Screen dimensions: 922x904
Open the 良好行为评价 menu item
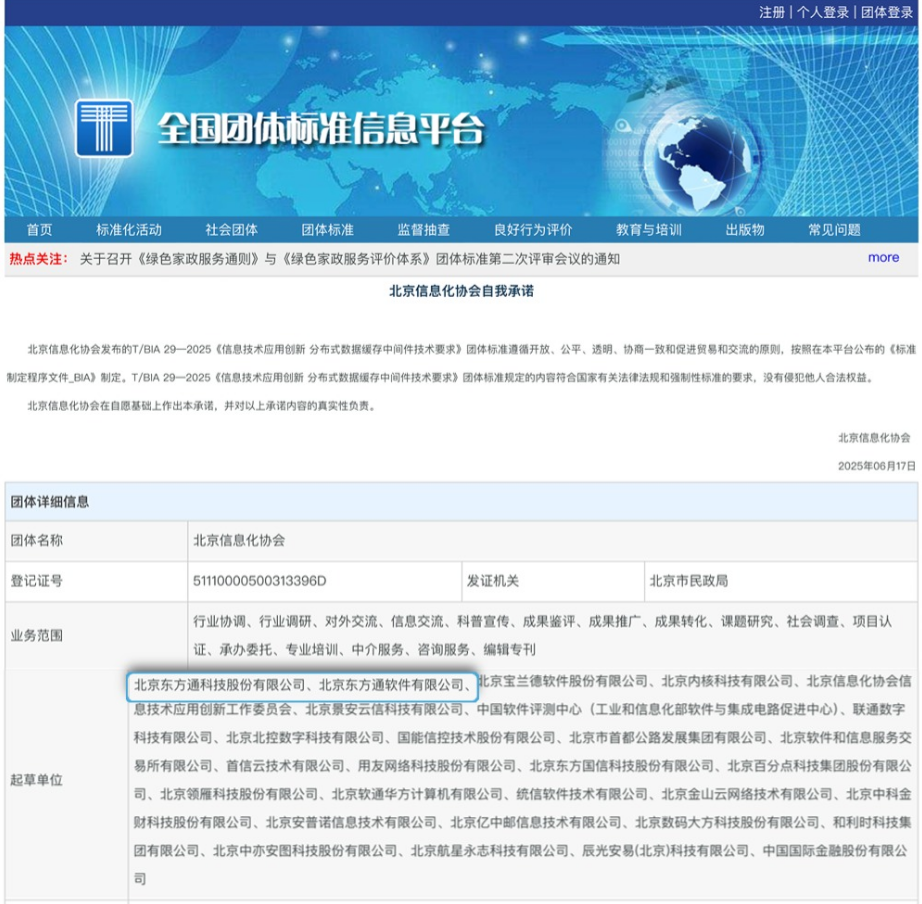[533, 230]
